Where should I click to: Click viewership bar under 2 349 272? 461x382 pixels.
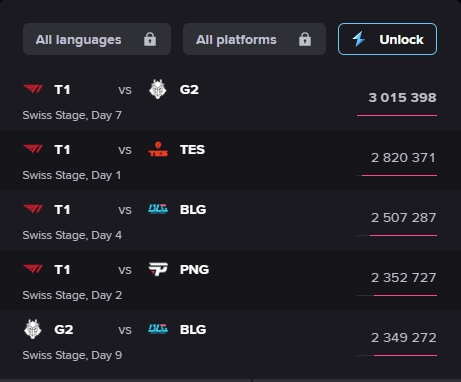pos(397,355)
